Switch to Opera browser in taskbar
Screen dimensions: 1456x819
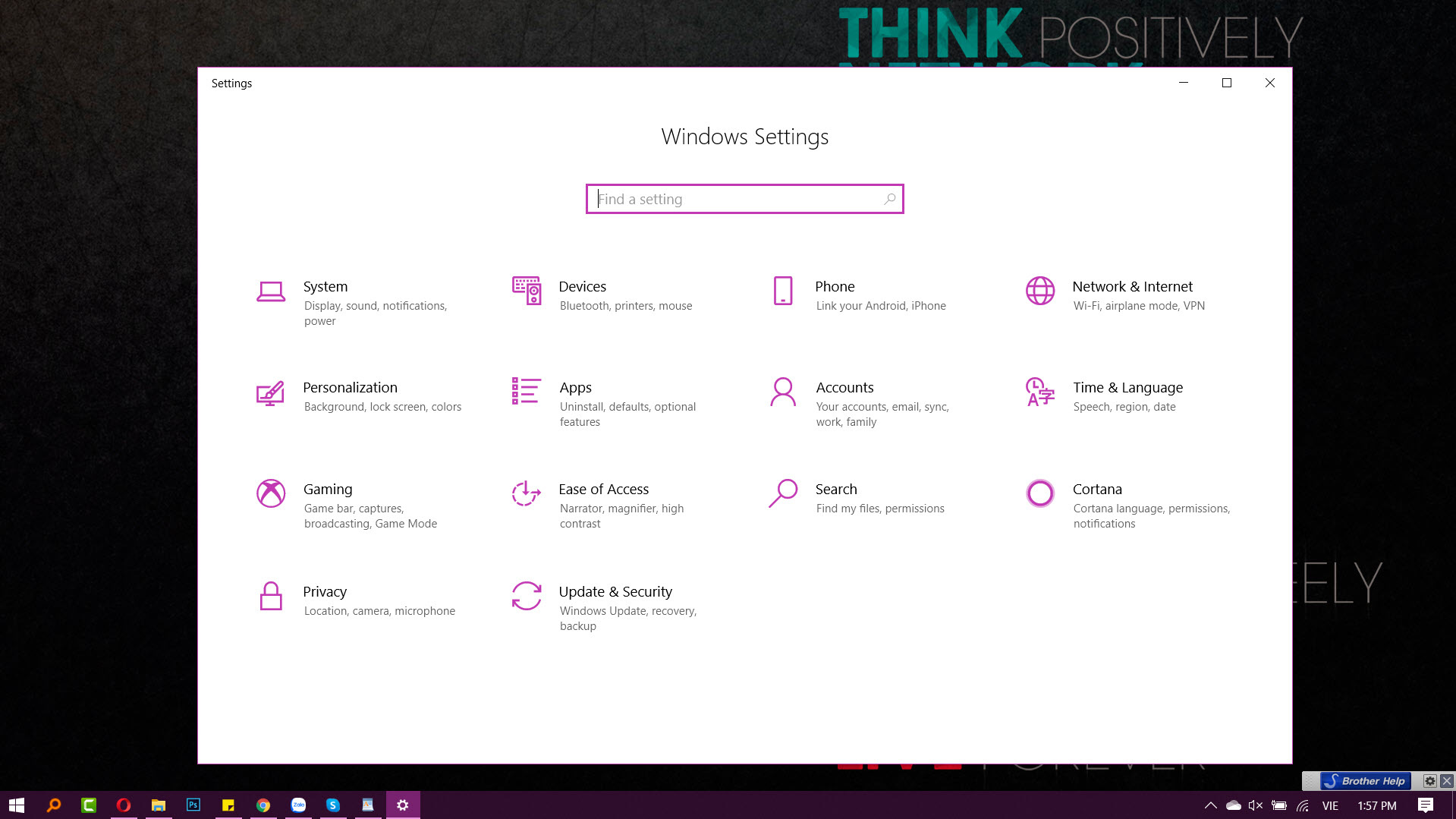[x=124, y=805]
